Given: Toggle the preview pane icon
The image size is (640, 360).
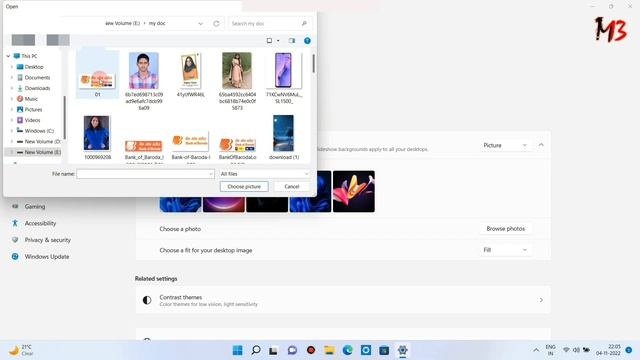Looking at the screenshot, I should 292,40.
